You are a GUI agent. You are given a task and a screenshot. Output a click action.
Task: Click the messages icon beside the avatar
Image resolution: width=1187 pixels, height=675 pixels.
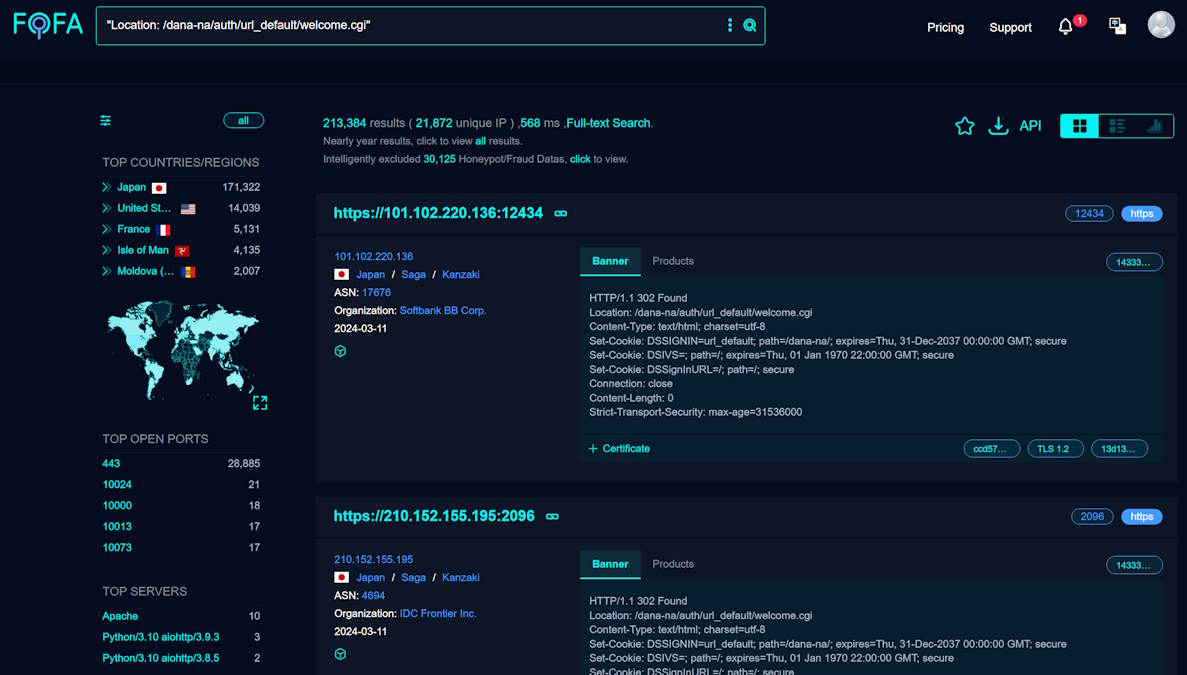tap(1117, 25)
